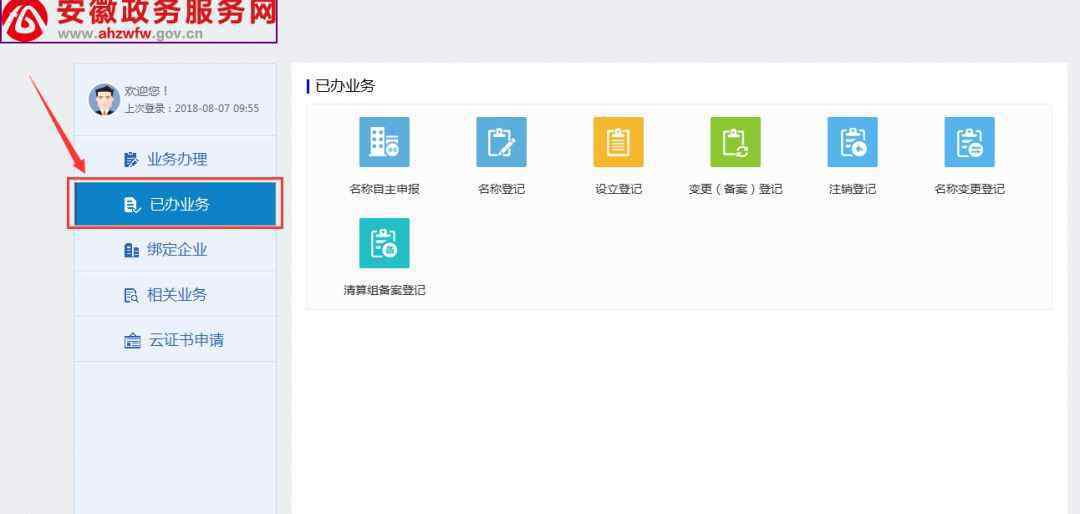Select the 已办业务 sidebar item
Image resolution: width=1080 pixels, height=514 pixels.
tap(175, 205)
